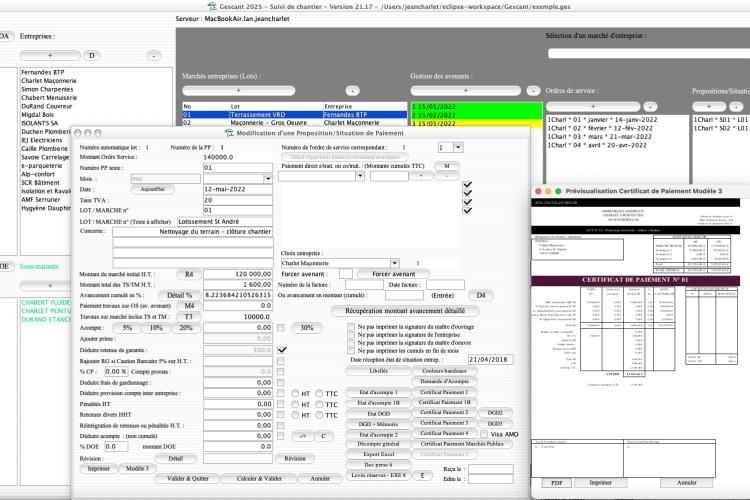Viewport: 750px width, 500px height.
Task: Select TTC radio on Retenues divers HHT row
Action: [x=319, y=415]
